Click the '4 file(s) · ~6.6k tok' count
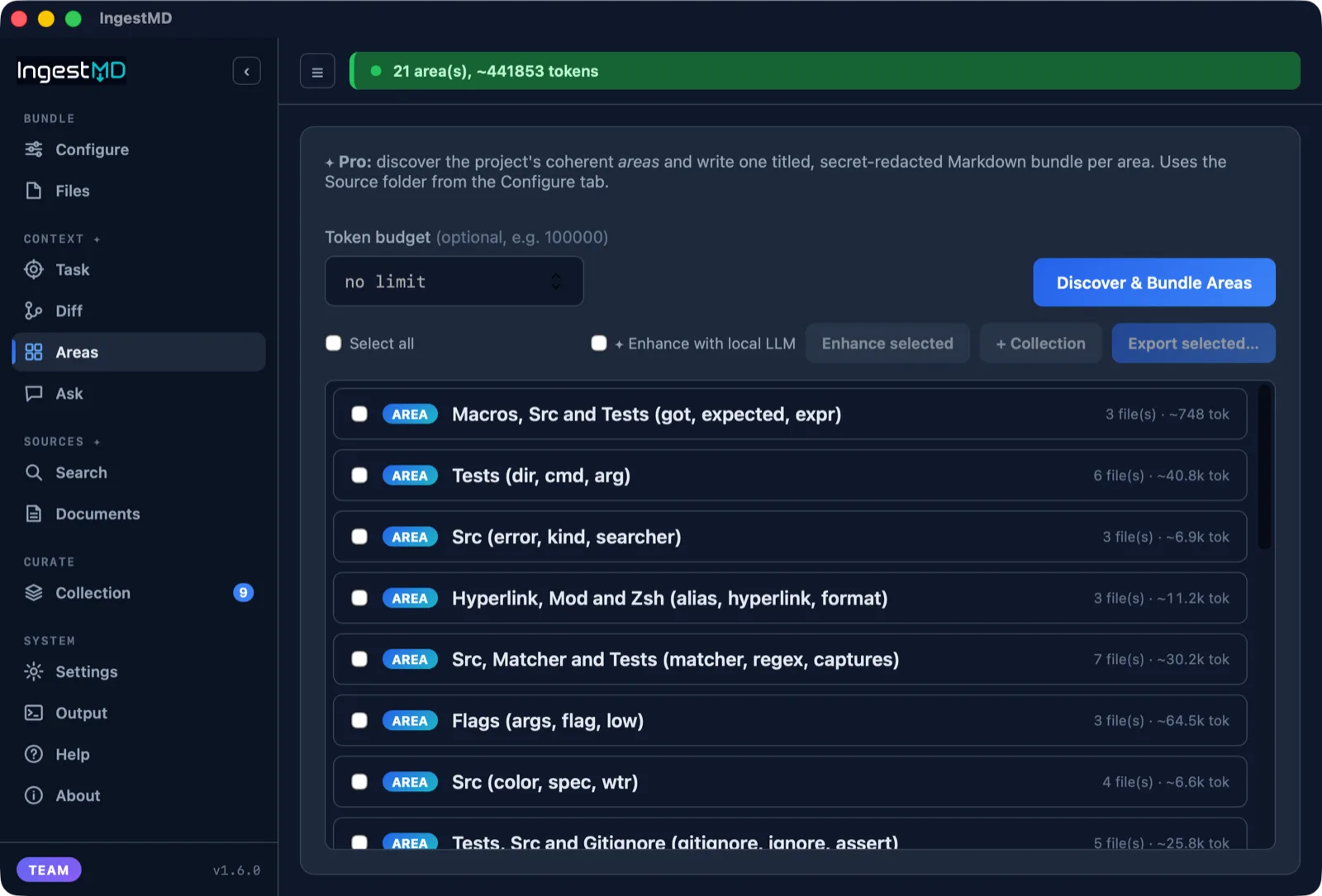This screenshot has height=896, width=1322. (1166, 782)
